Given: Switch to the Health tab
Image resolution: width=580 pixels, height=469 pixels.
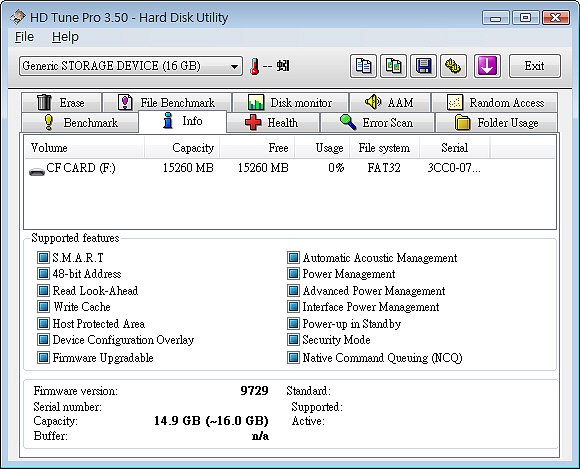Looking at the screenshot, I should point(273,122).
